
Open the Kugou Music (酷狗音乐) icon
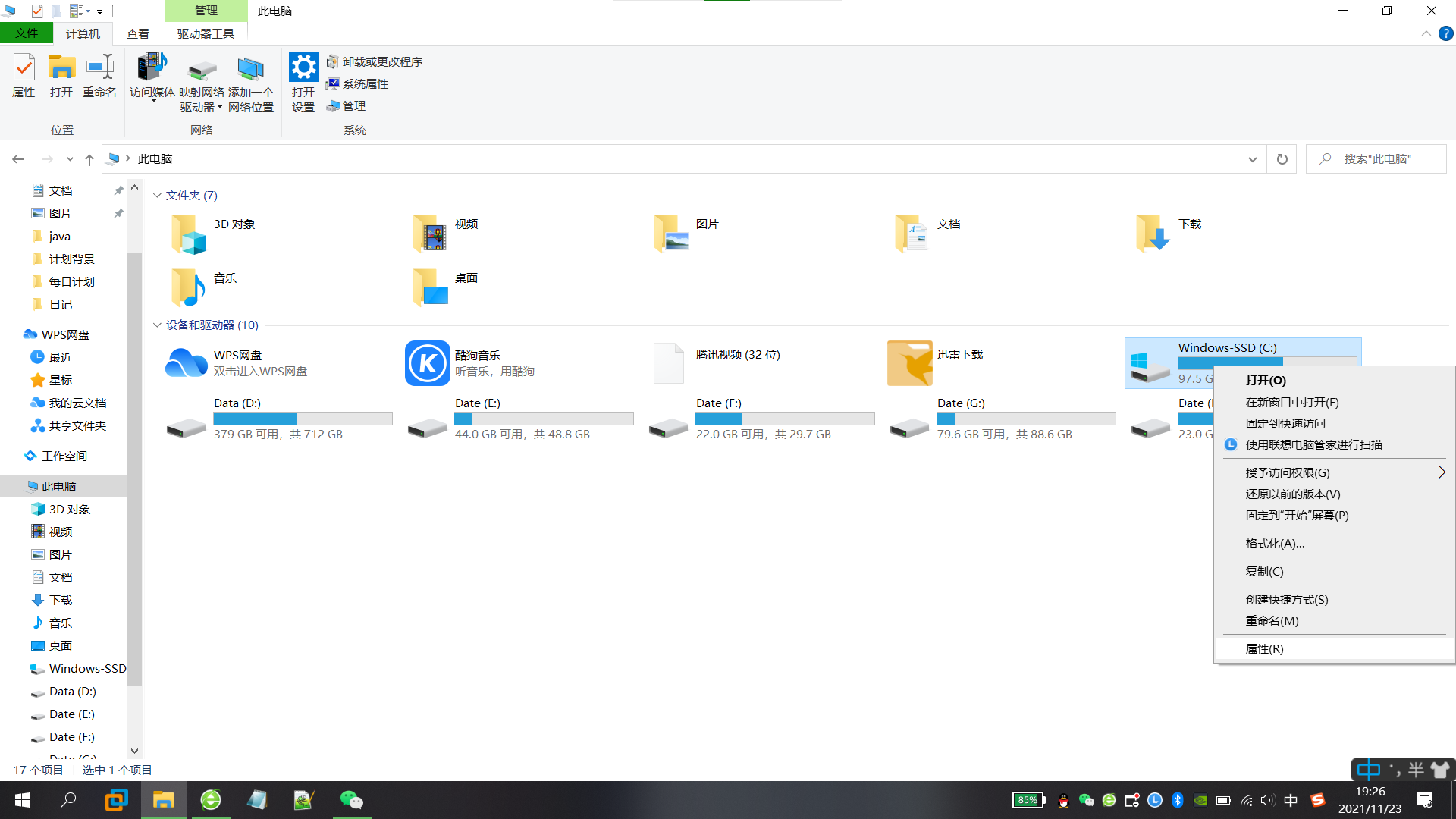tap(427, 363)
